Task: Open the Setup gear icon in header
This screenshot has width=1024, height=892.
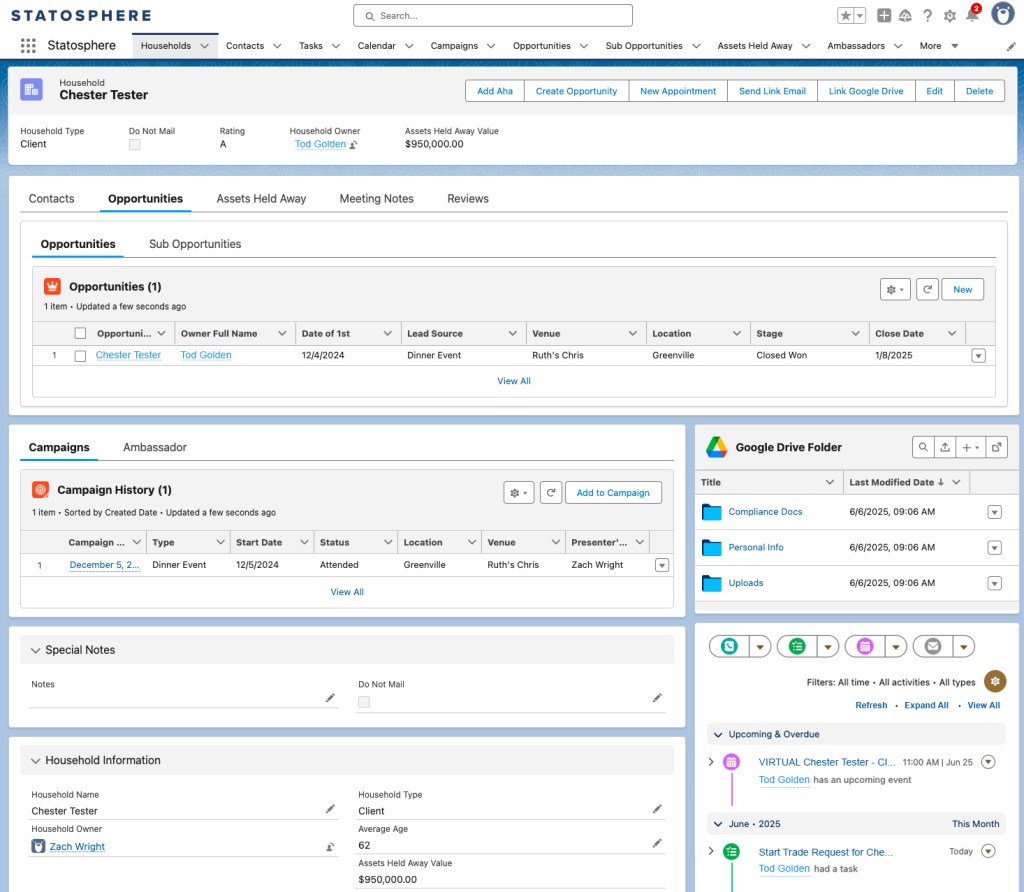Action: click(x=949, y=16)
